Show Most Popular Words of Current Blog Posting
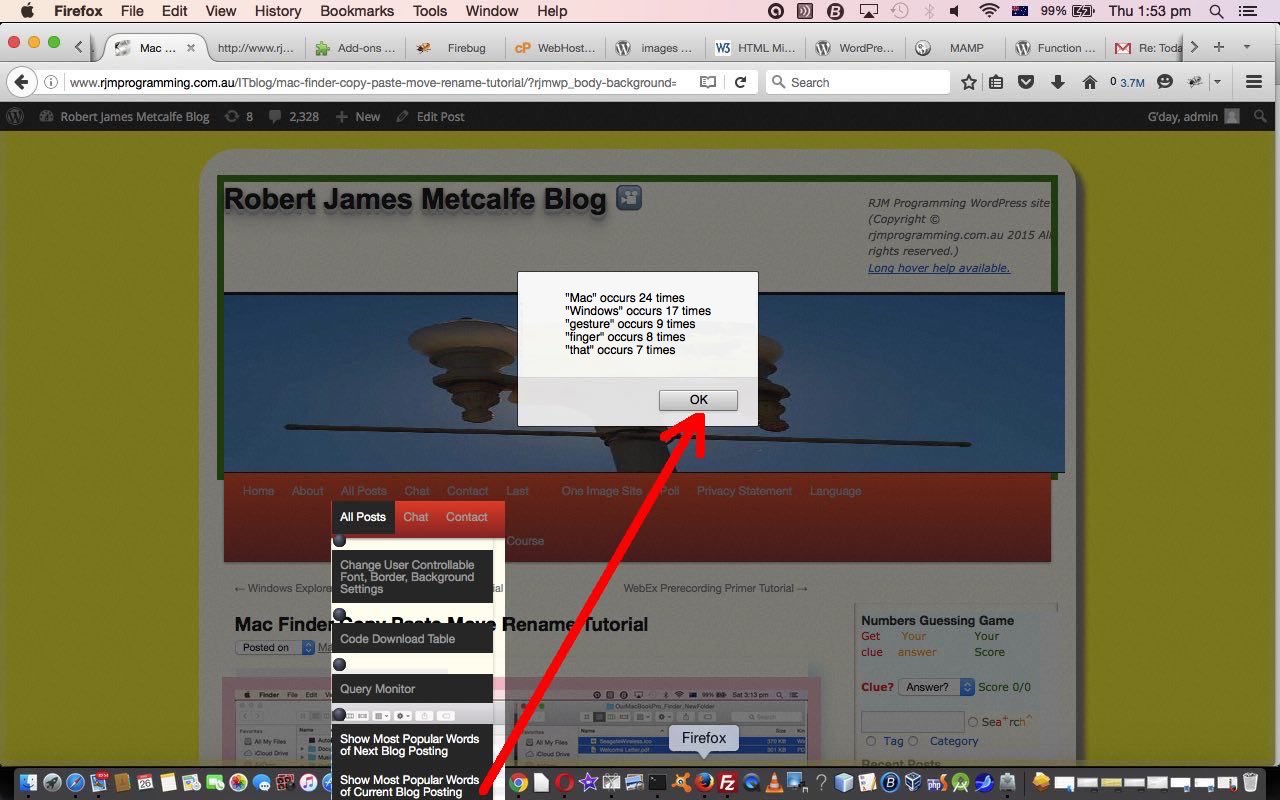 pyautogui.click(x=412, y=786)
